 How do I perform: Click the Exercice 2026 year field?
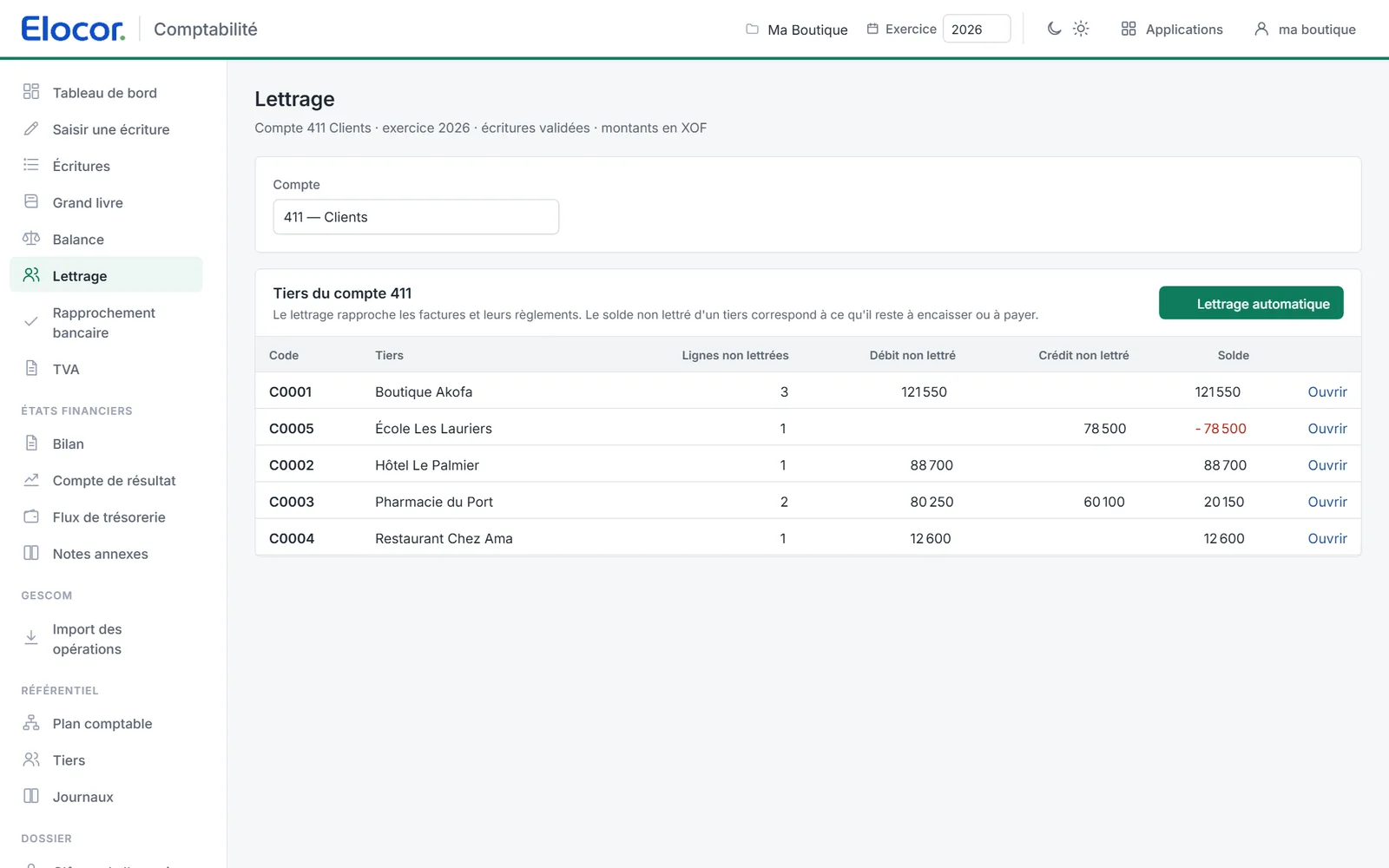(977, 29)
